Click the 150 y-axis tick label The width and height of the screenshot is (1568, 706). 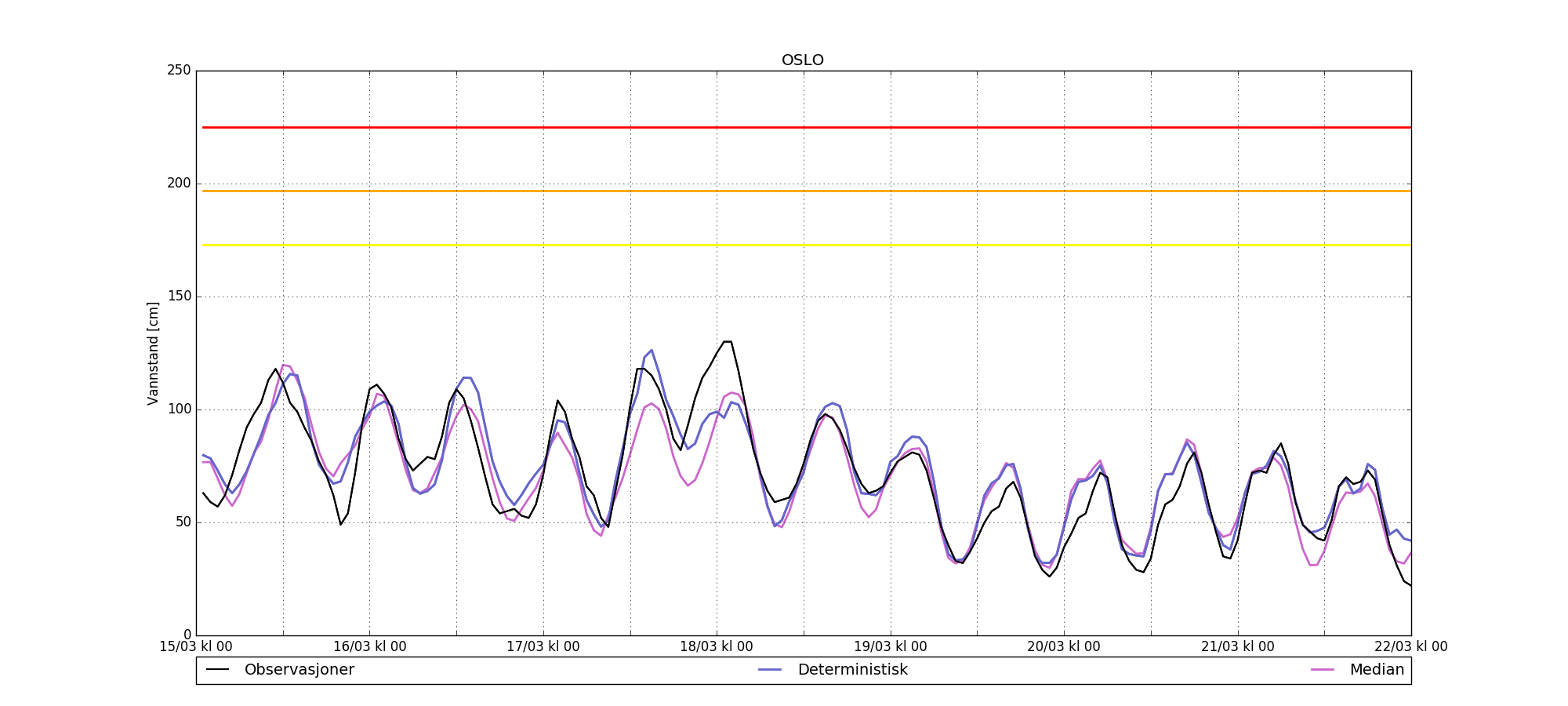click(x=179, y=297)
